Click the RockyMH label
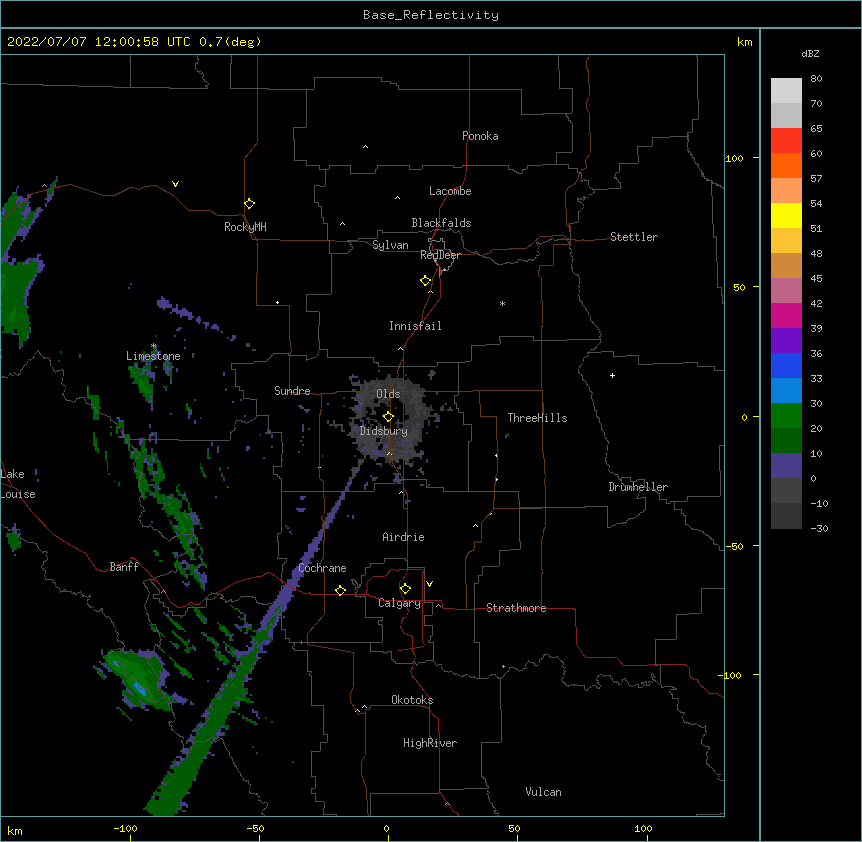This screenshot has width=862, height=842. click(x=245, y=227)
